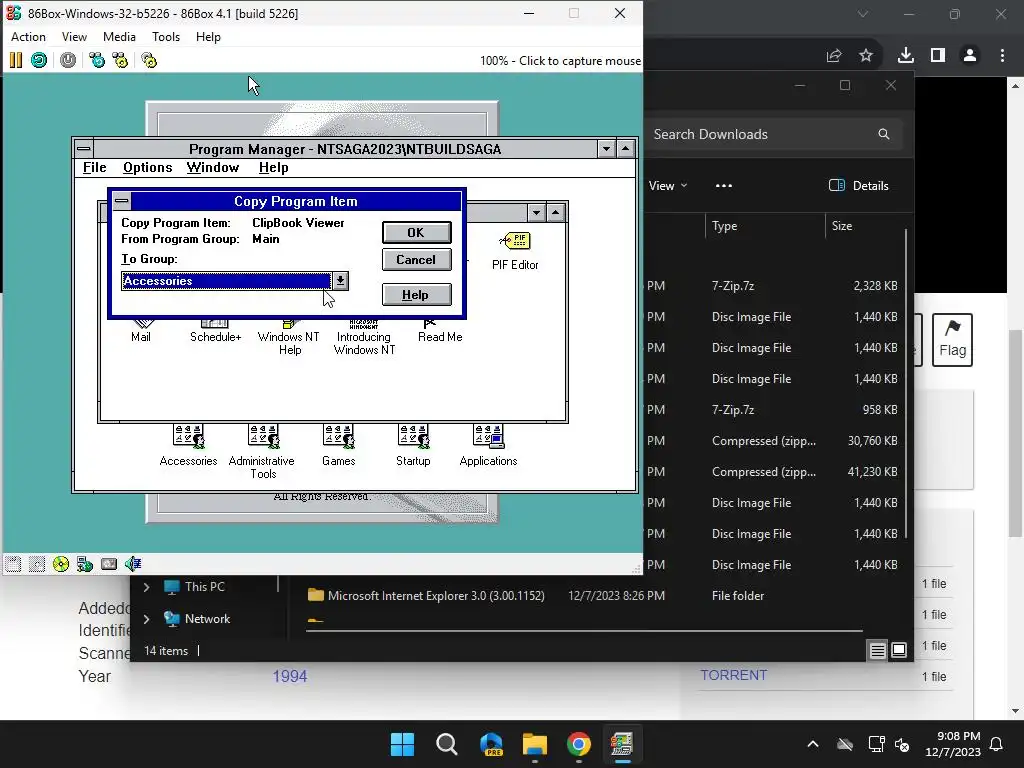Open Copy Program Item dialog control menu

121,201
